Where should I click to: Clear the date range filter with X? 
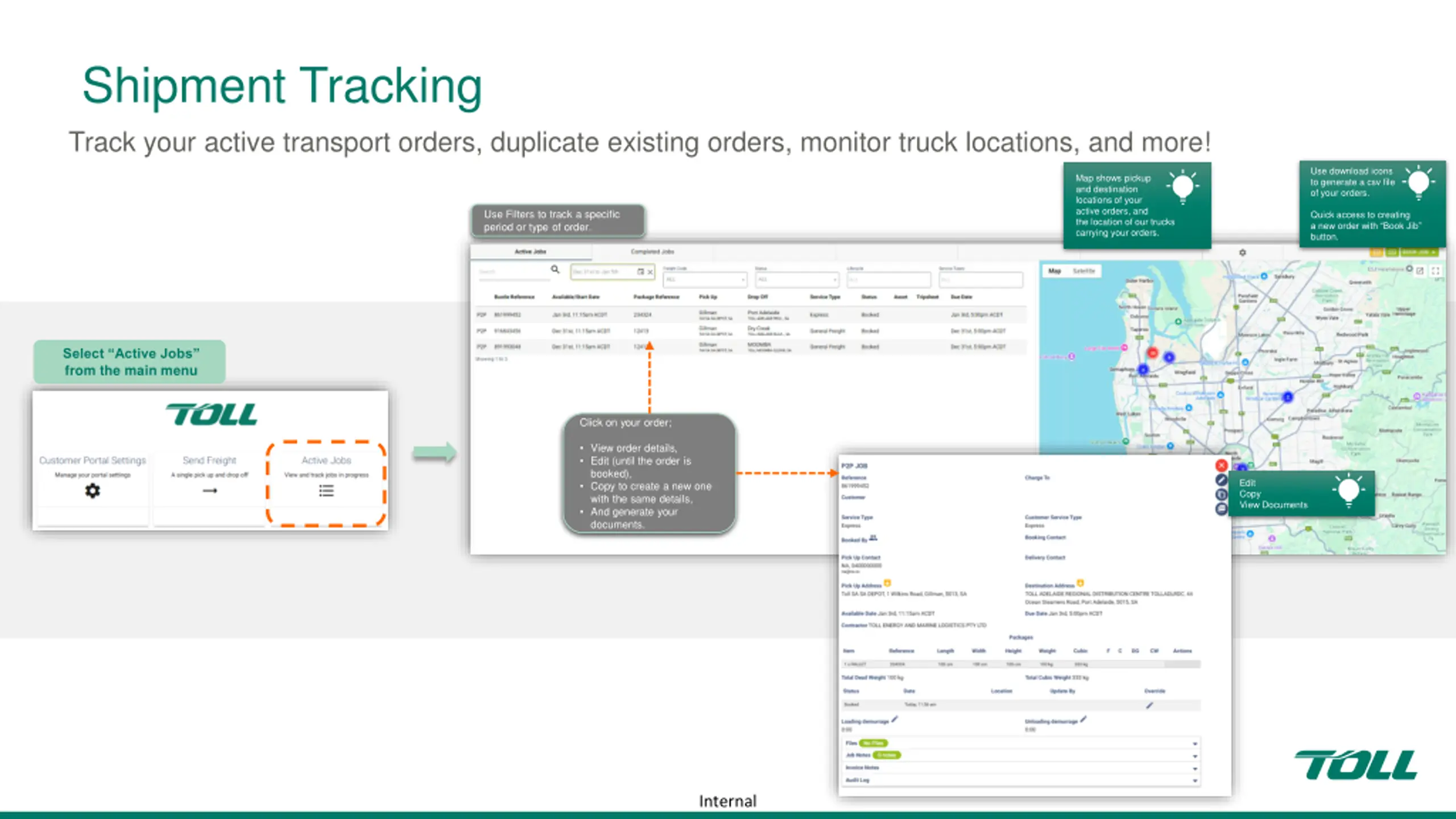pyautogui.click(x=650, y=272)
